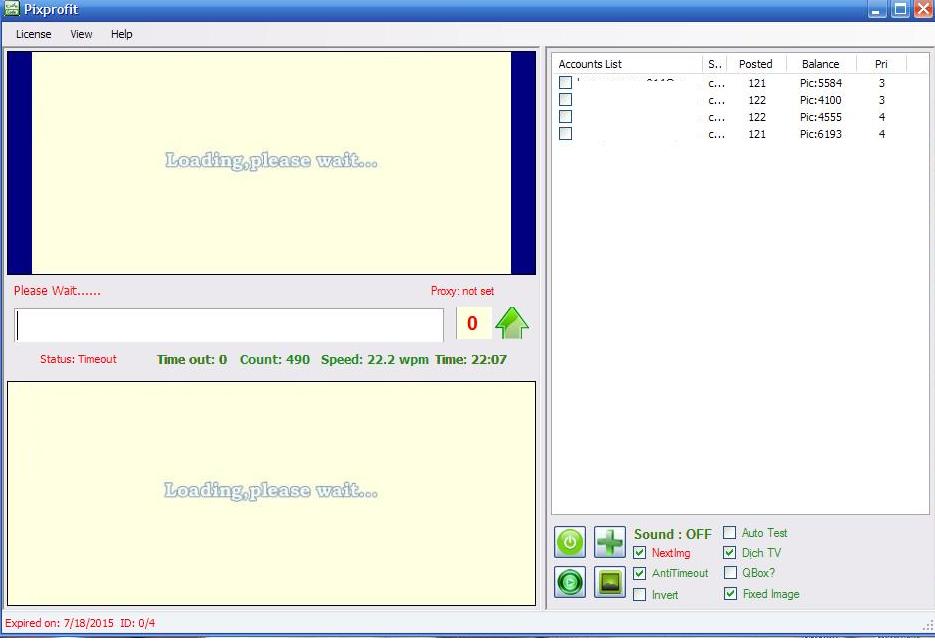Click the green image picture icon
The image size is (935, 643).
click(610, 582)
